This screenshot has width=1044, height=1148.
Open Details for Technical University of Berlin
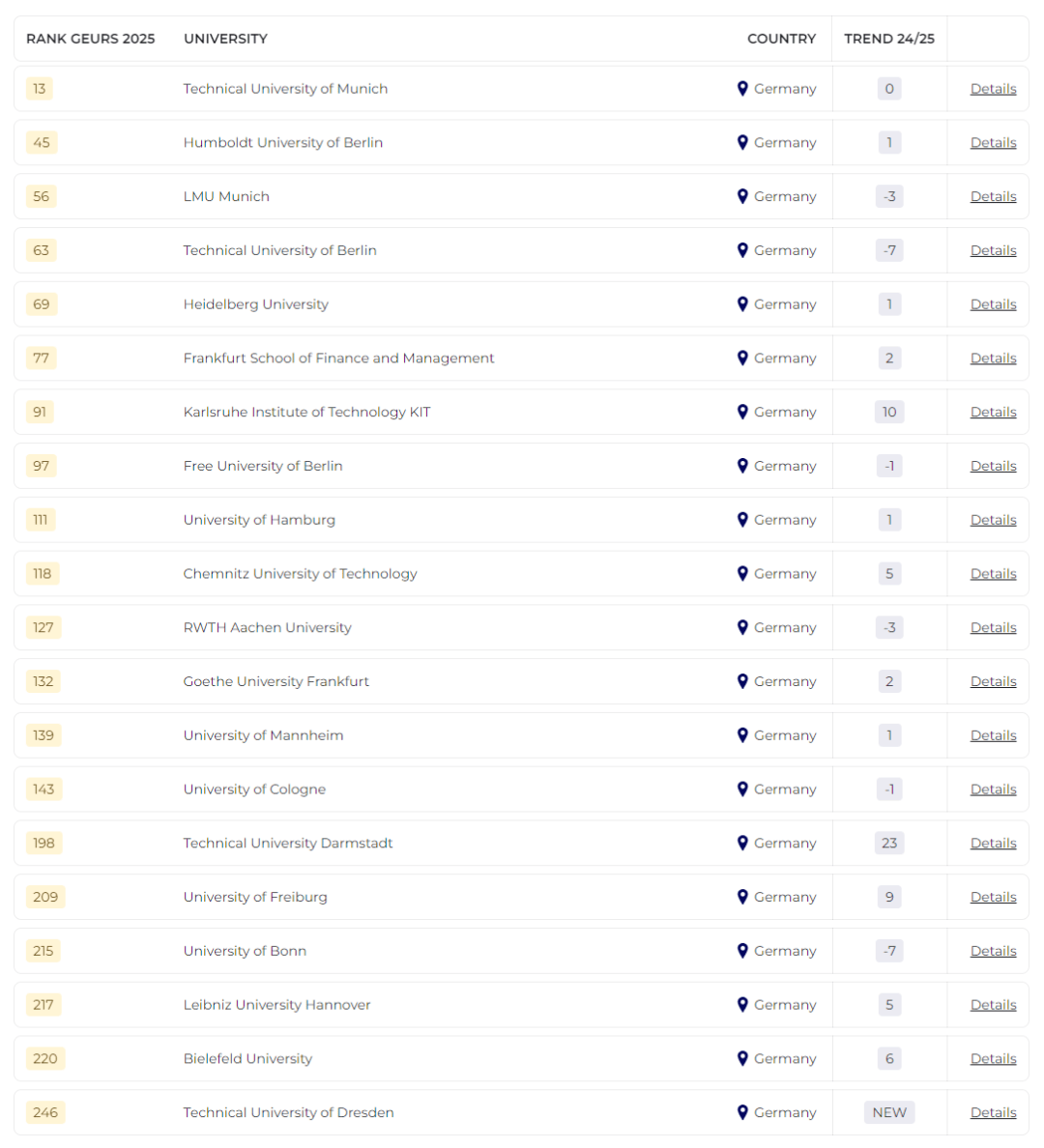click(x=993, y=250)
